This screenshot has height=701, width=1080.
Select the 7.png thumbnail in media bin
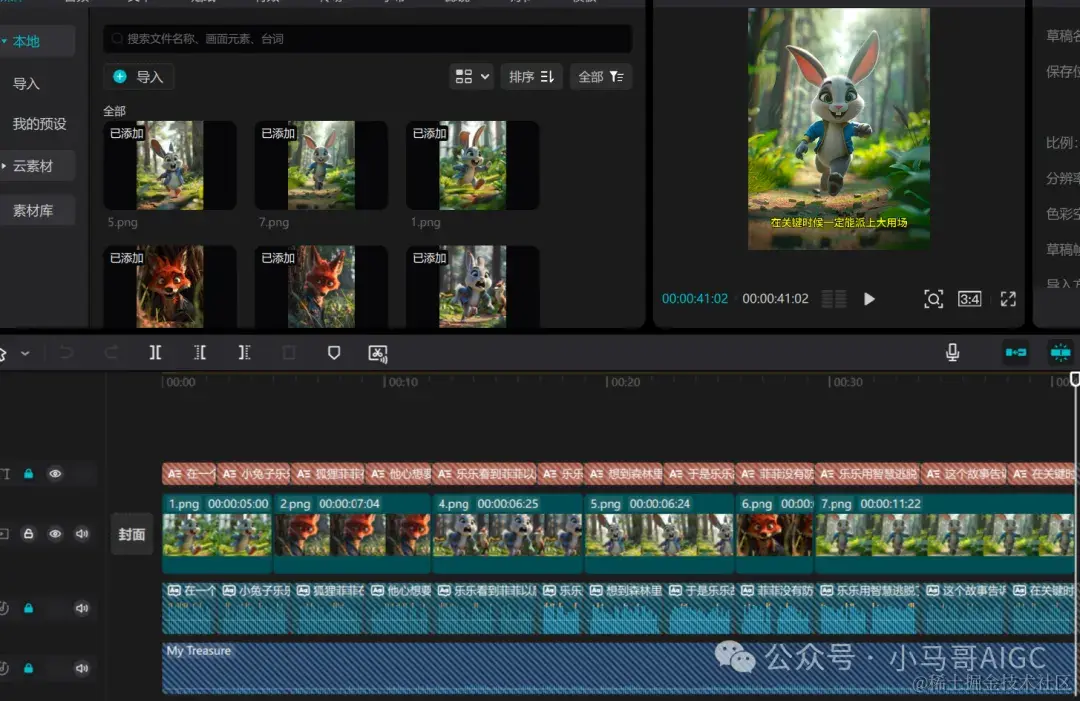[321, 165]
